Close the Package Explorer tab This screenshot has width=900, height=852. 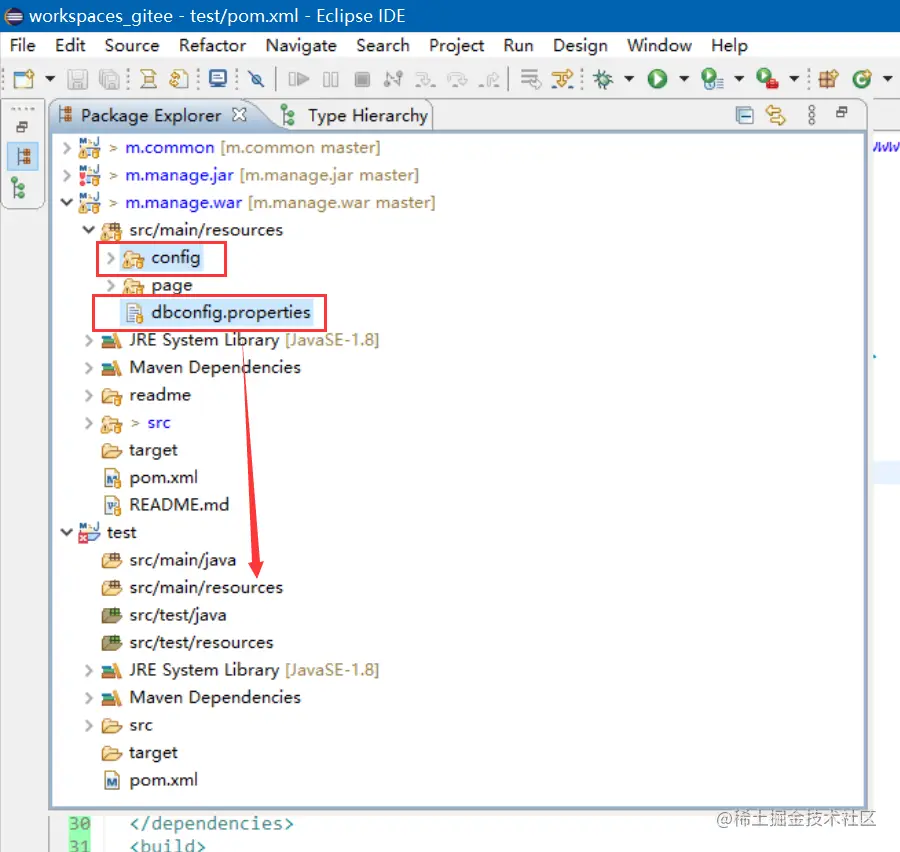coord(239,115)
